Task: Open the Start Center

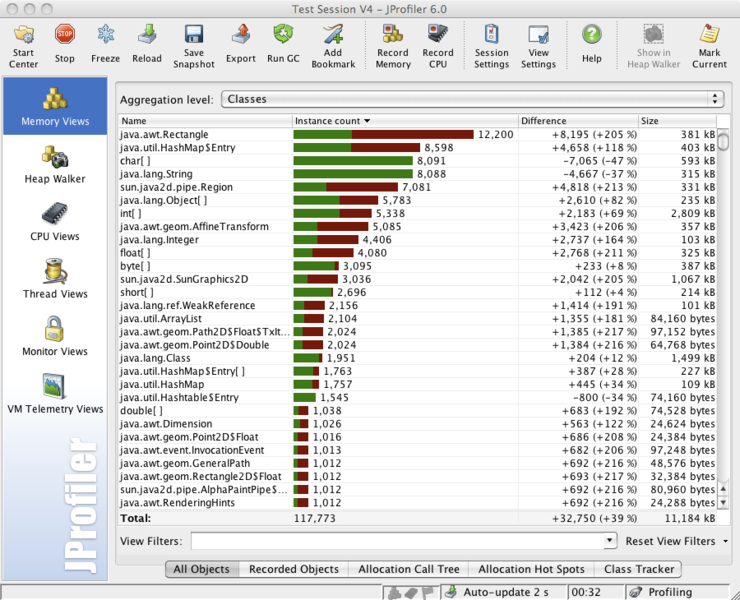Action: pos(23,46)
